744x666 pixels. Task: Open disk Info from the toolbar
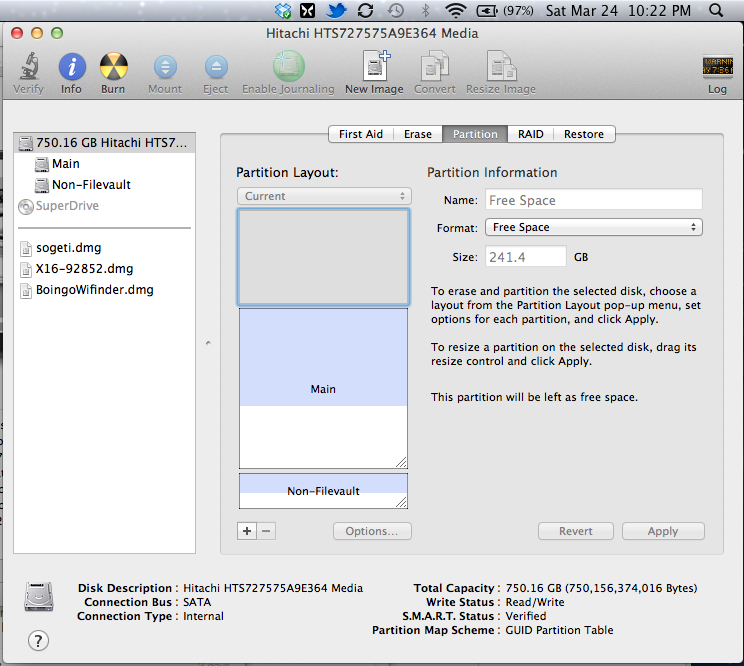(x=72, y=66)
